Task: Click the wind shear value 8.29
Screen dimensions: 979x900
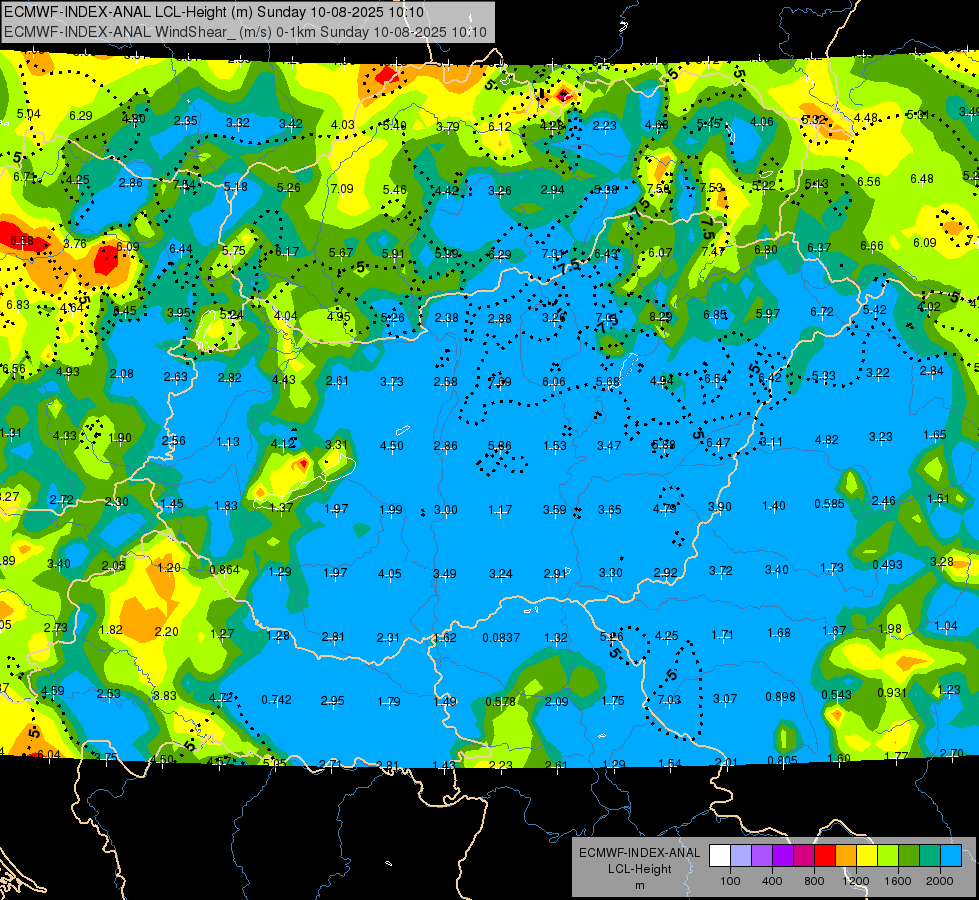Action: pyautogui.click(x=661, y=317)
